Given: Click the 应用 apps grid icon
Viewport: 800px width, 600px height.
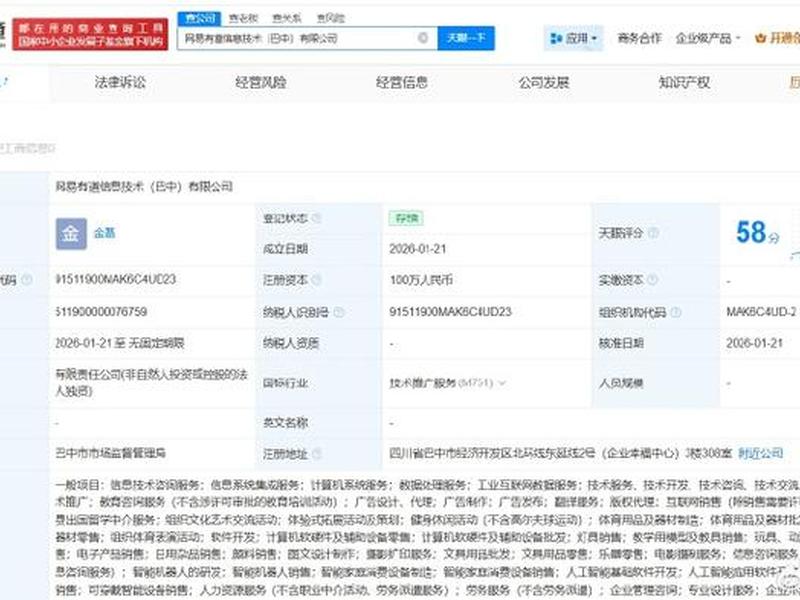Looking at the screenshot, I should click(x=556, y=38).
